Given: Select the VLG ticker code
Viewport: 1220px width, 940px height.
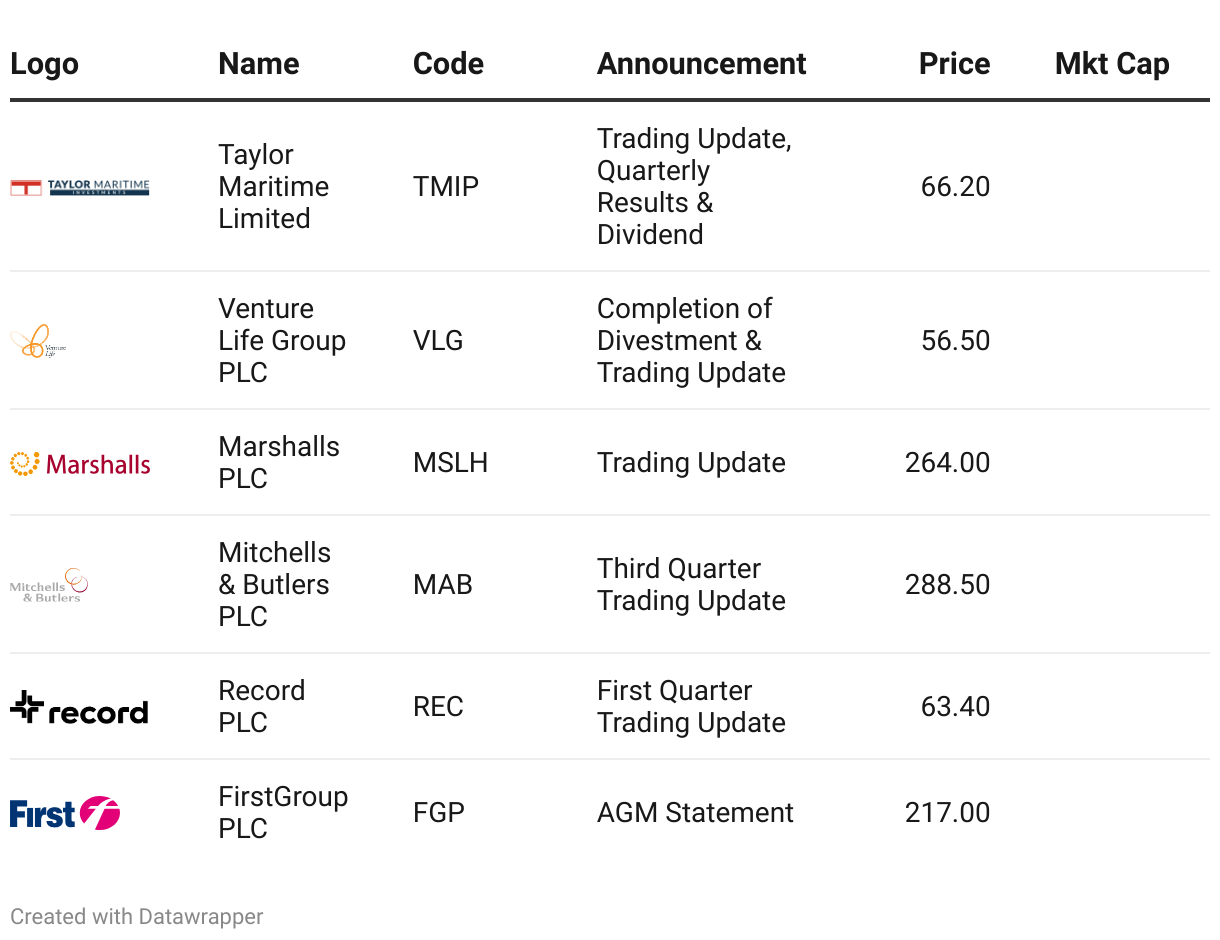Looking at the screenshot, I should click(x=438, y=341).
